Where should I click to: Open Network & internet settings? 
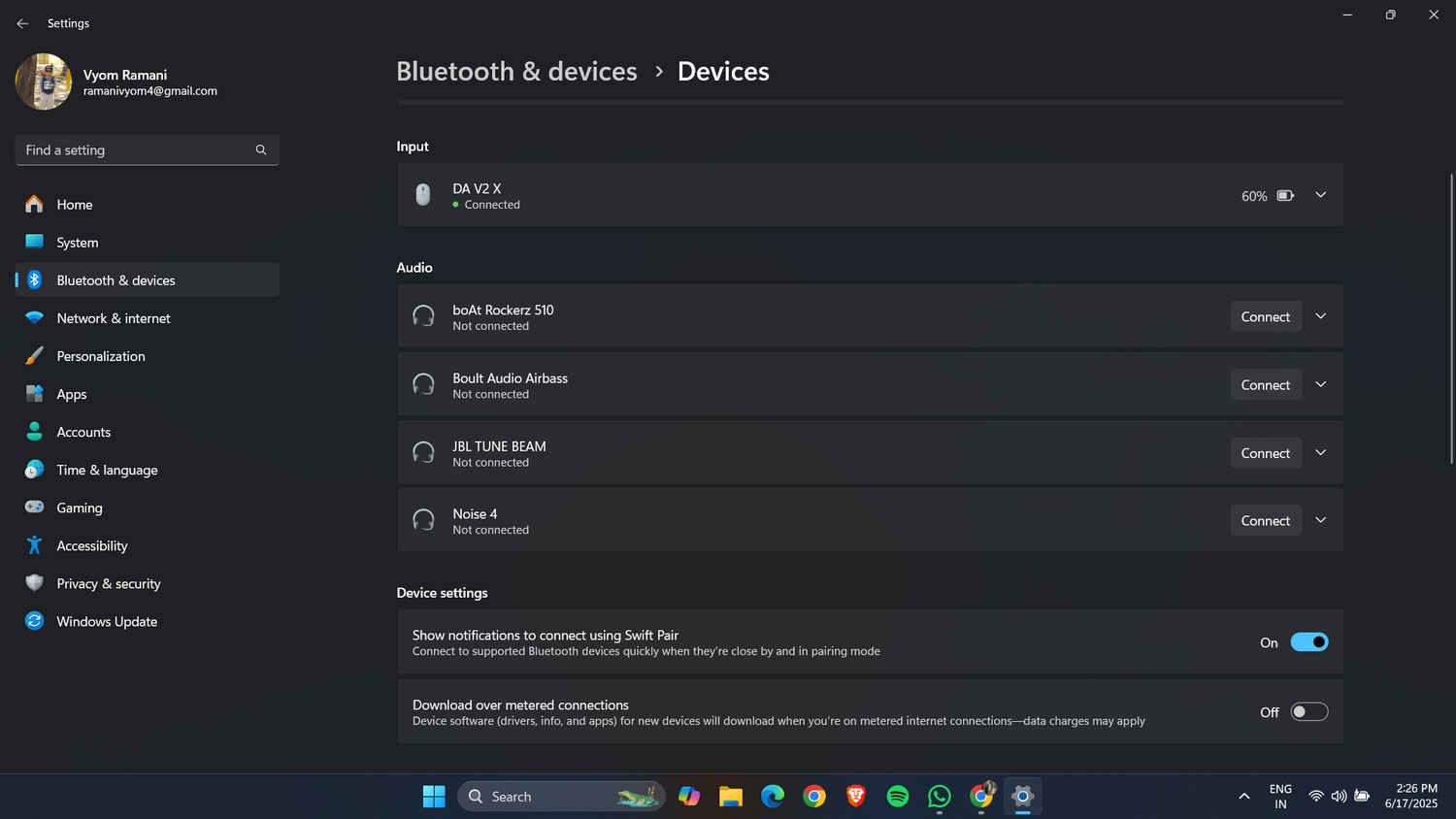(x=114, y=318)
